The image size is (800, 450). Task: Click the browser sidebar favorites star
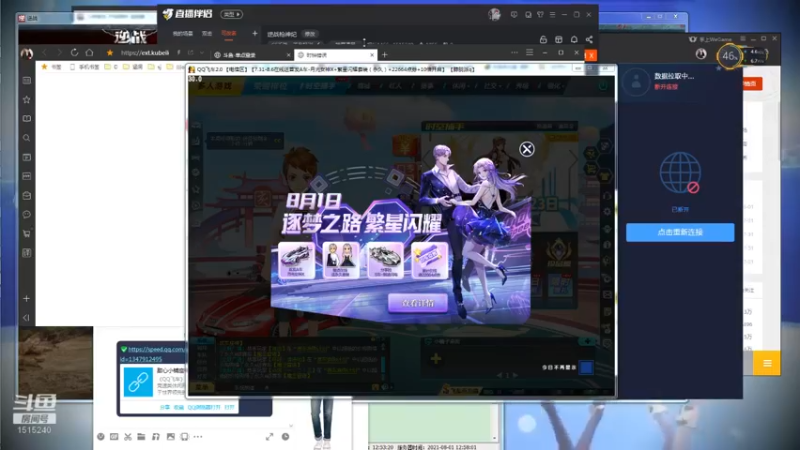[27, 99]
